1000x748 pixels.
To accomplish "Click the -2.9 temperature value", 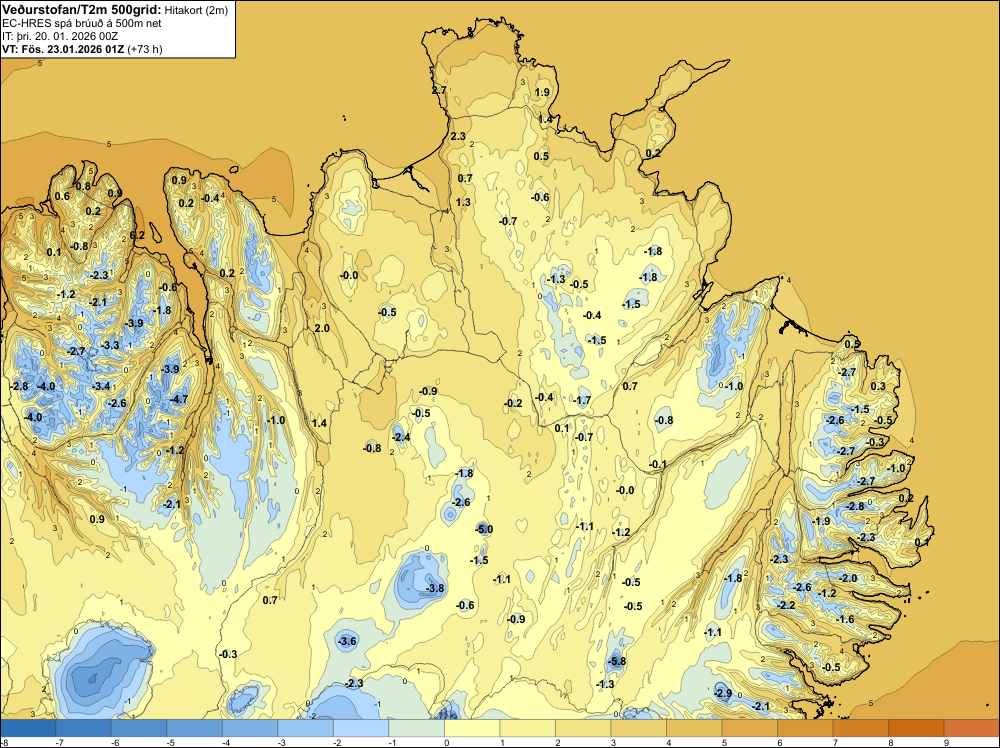I will pos(723,693).
